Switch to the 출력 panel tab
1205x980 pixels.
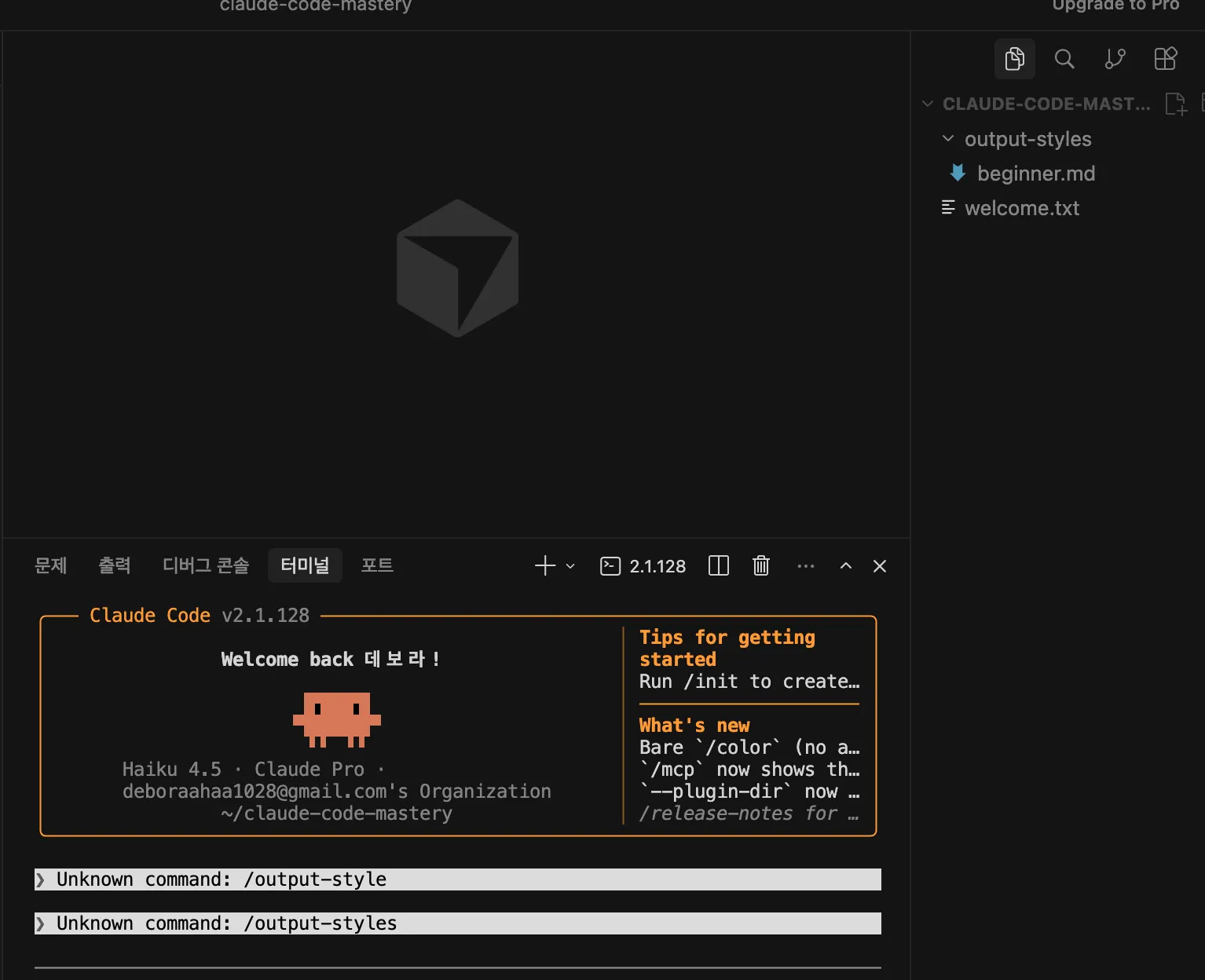(x=115, y=565)
